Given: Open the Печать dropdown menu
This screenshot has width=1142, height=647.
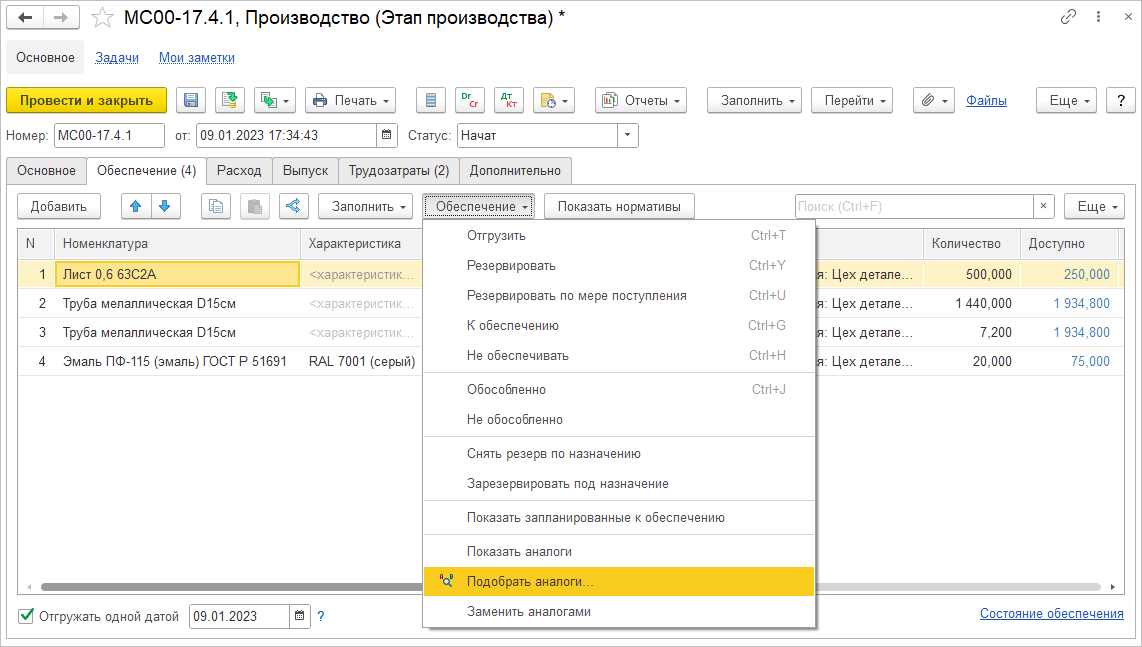Looking at the screenshot, I should click(350, 100).
